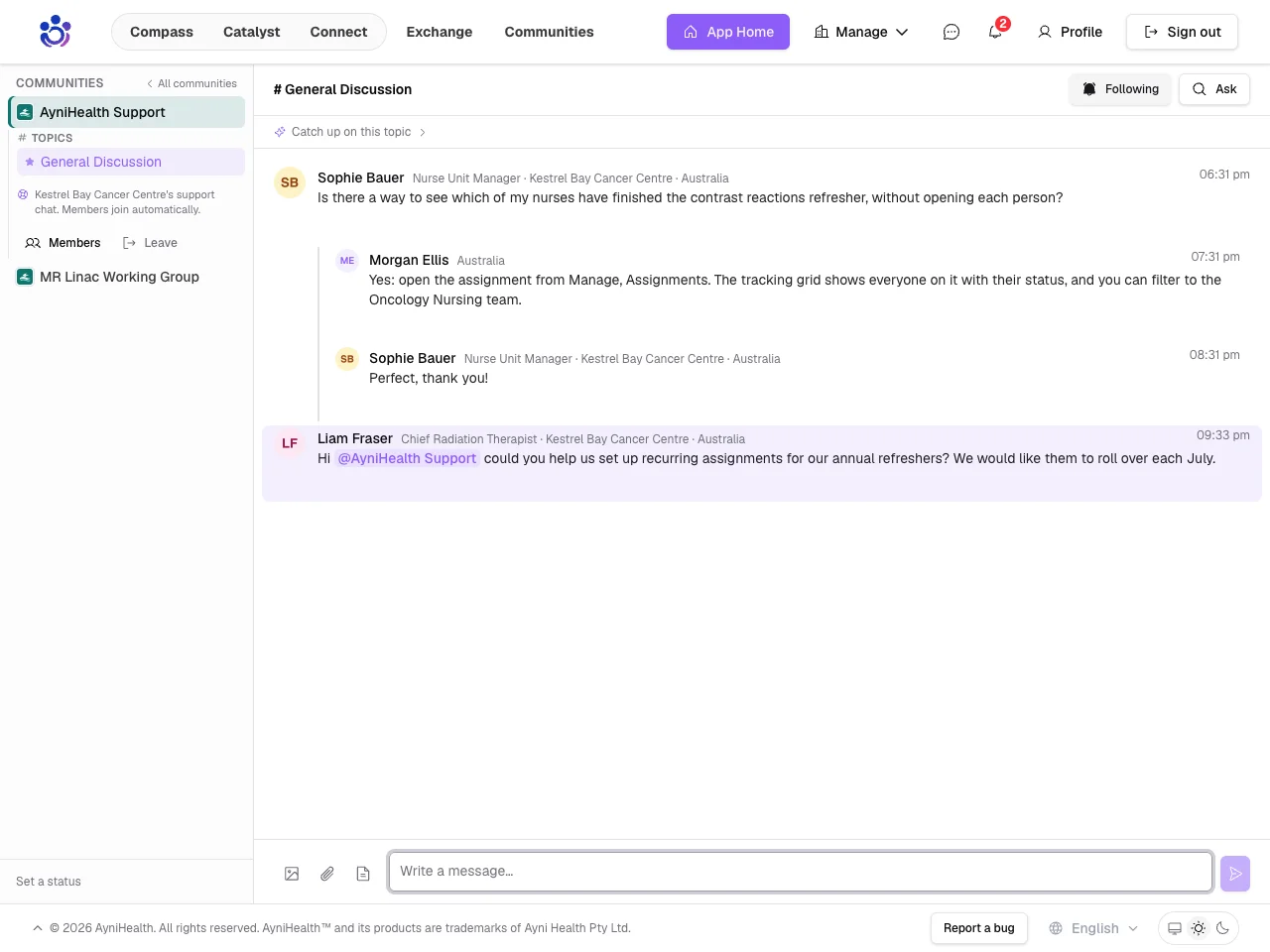The width and height of the screenshot is (1270, 952).
Task: Open notifications bell with 2 badge
Action: 995,32
